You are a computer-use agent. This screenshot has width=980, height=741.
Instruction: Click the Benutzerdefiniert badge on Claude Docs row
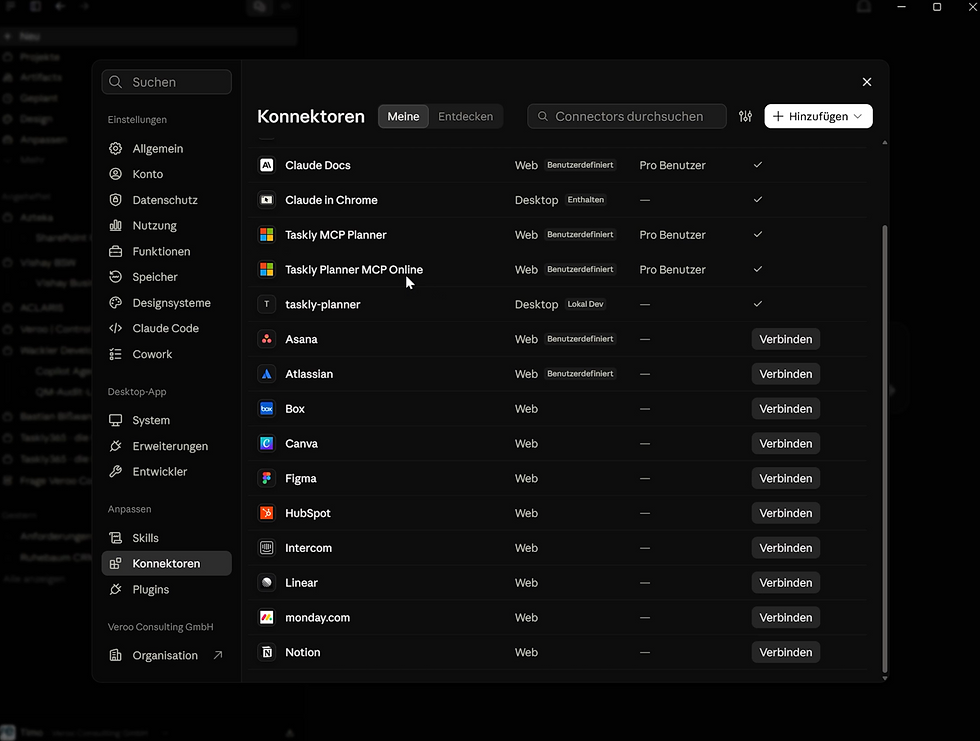click(580, 165)
